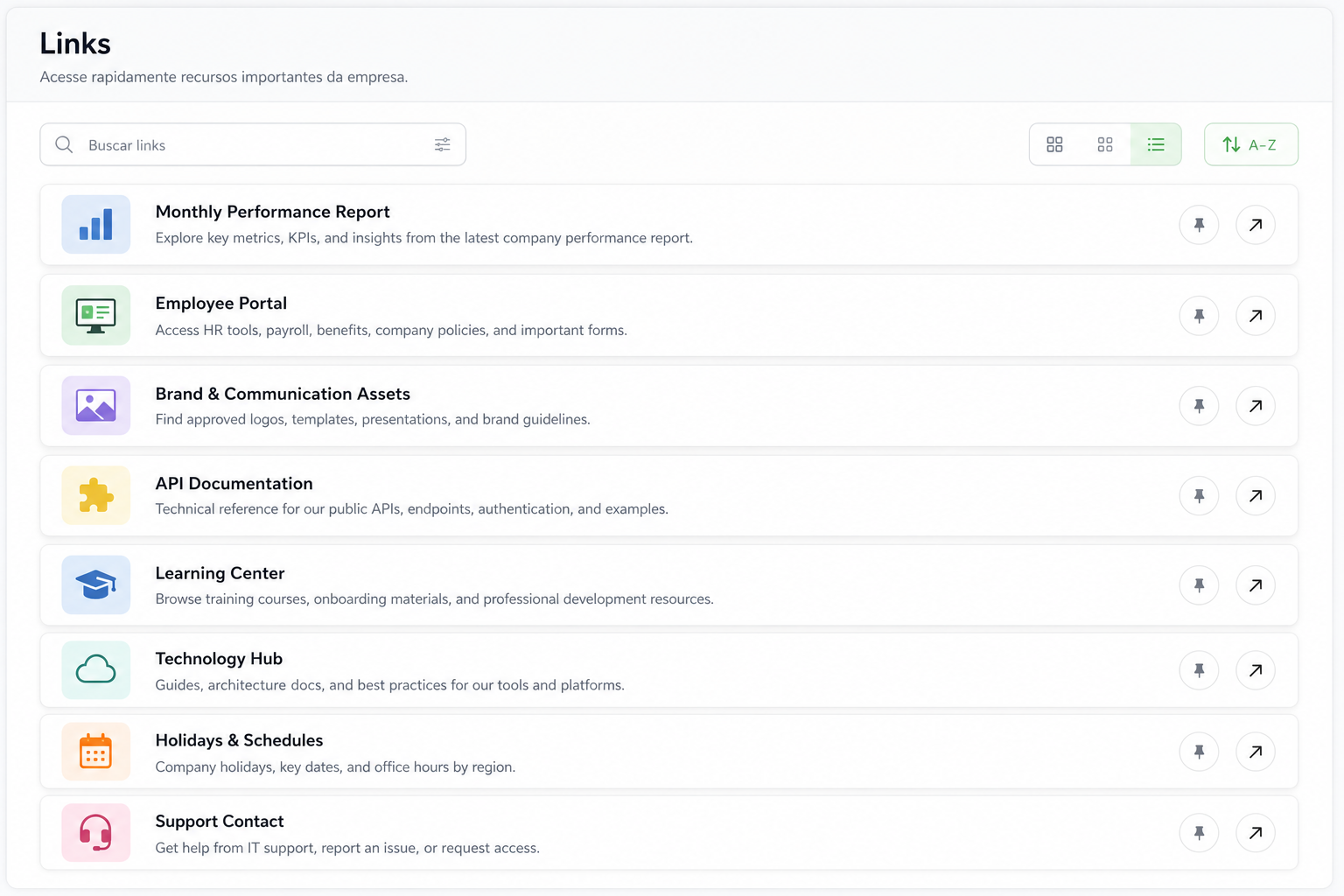Click description 'Explore key metrics, KPIs, and insights'

[x=424, y=238]
